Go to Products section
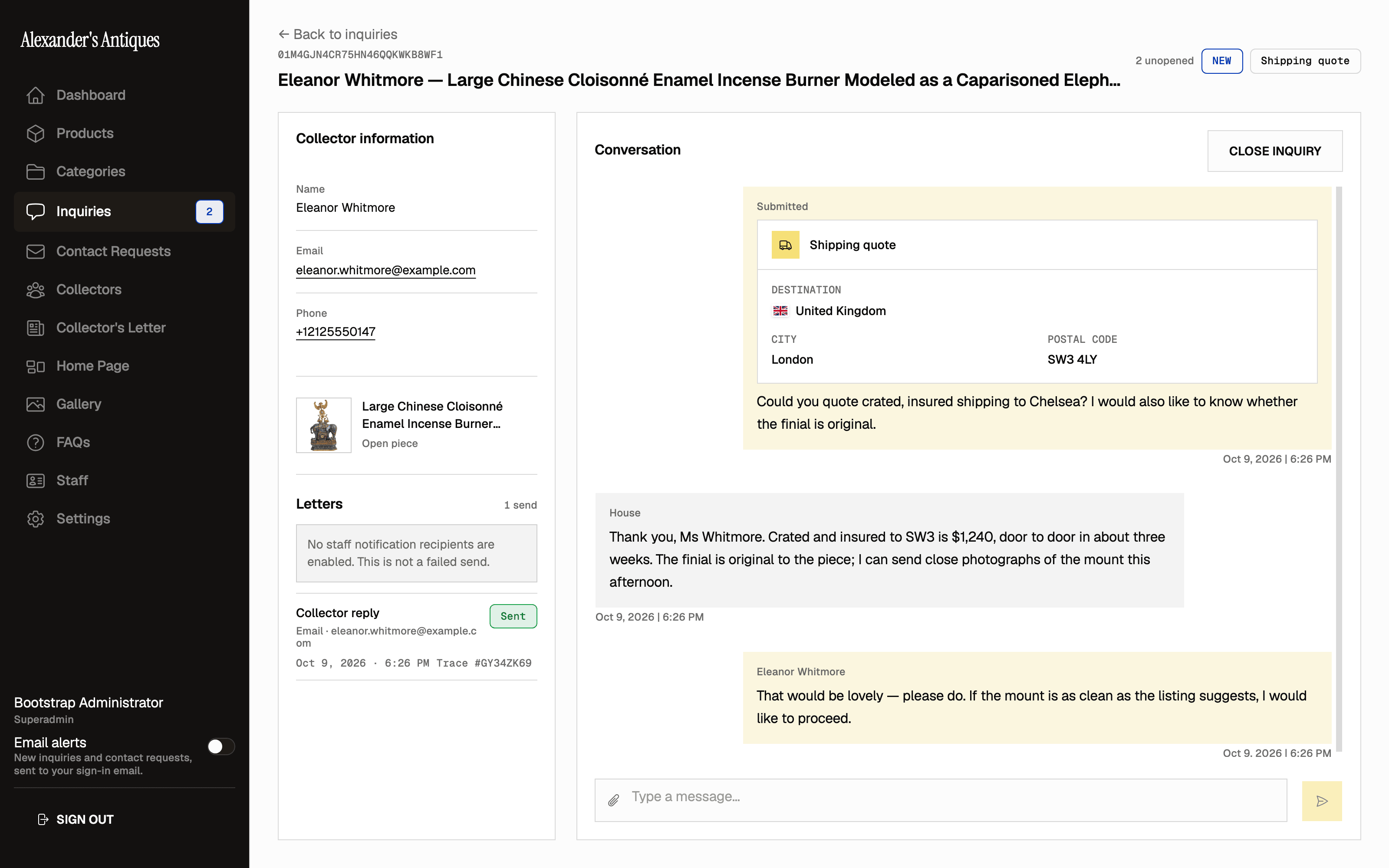The height and width of the screenshot is (868, 1389). (125, 133)
